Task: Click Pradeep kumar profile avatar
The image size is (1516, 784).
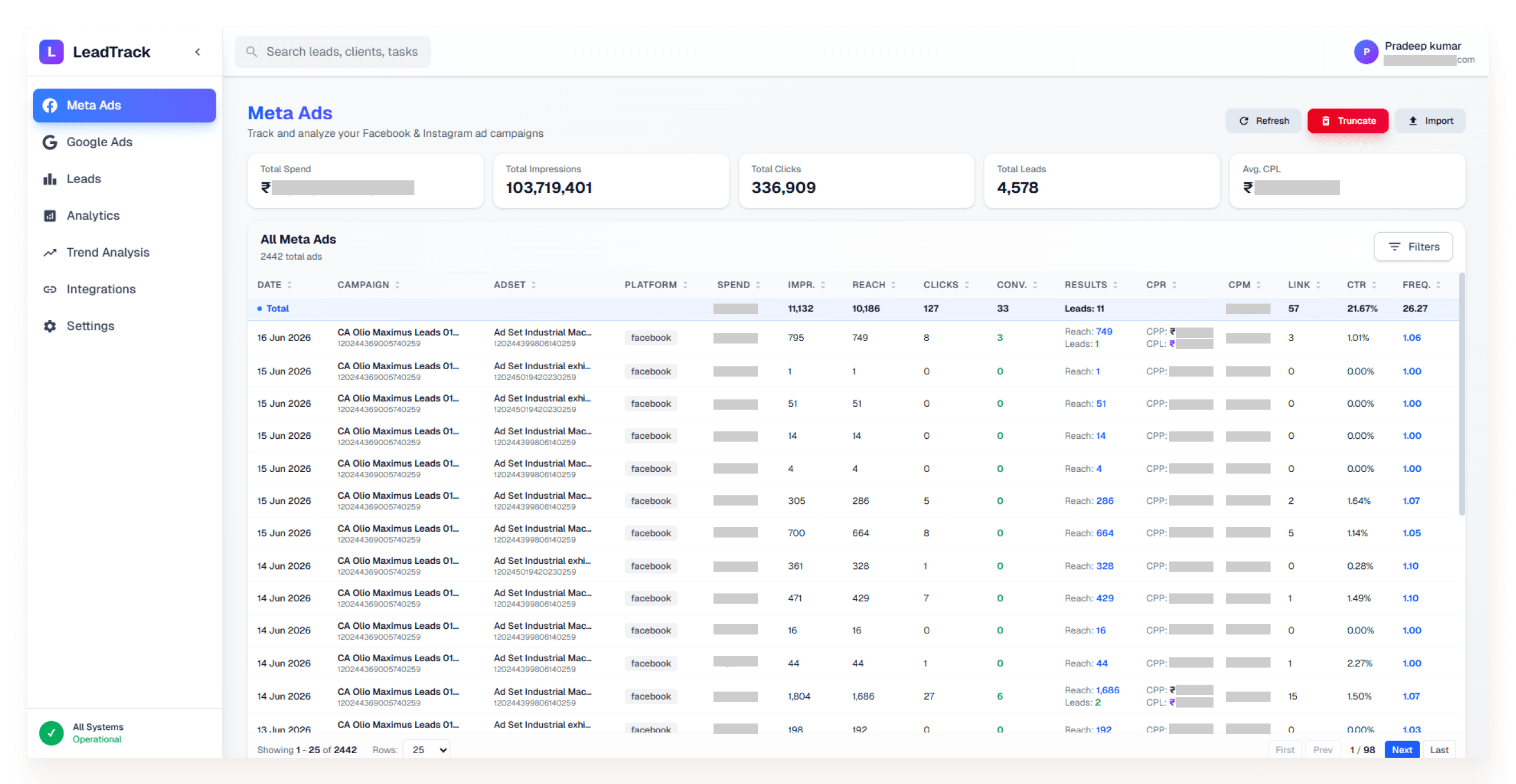Action: pyautogui.click(x=1366, y=52)
